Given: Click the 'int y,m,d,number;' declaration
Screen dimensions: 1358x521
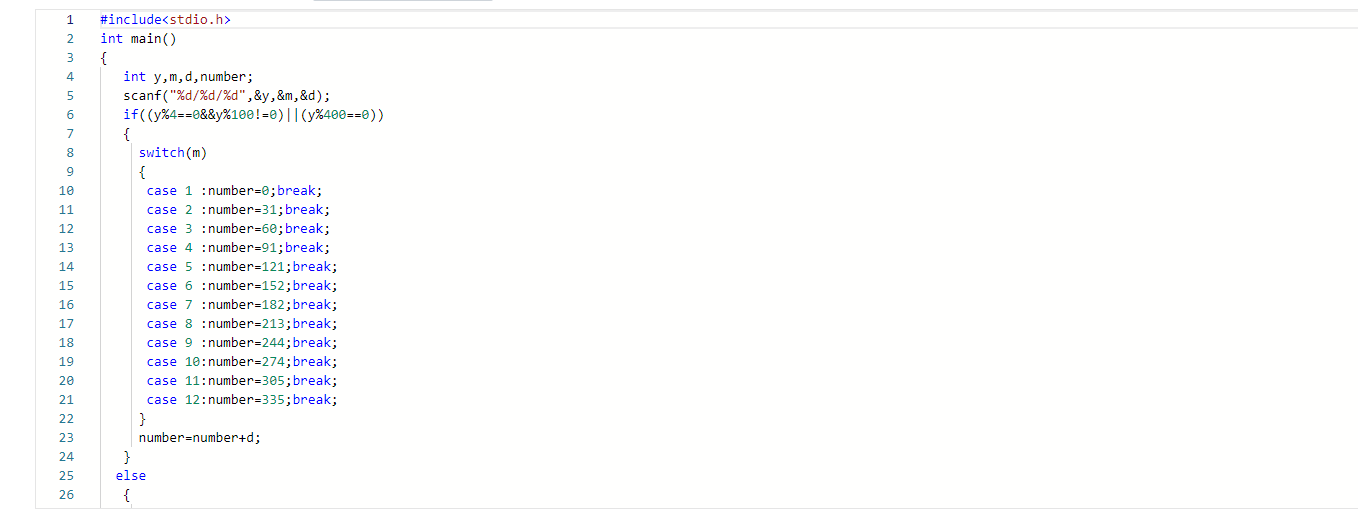Looking at the screenshot, I should click(x=189, y=76).
